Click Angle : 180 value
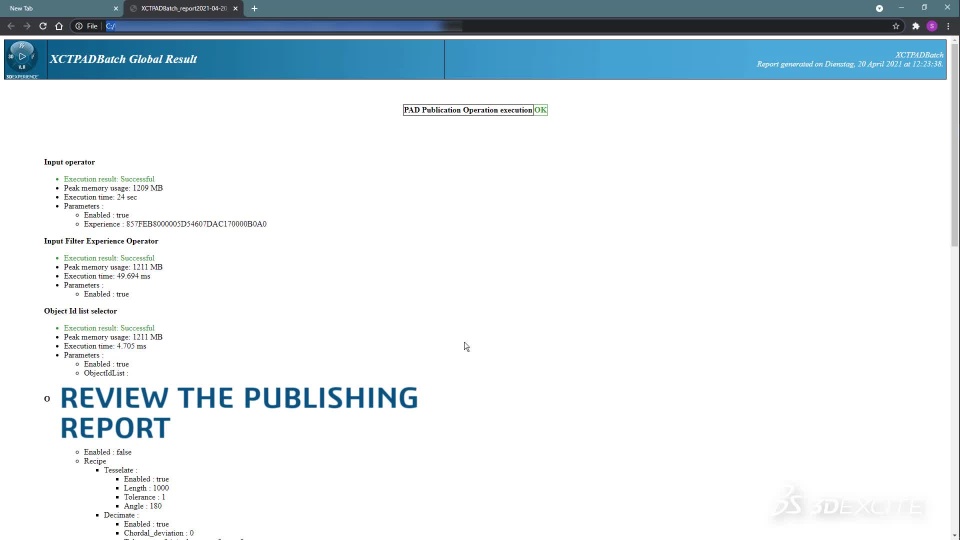960x540 pixels. 143,506
